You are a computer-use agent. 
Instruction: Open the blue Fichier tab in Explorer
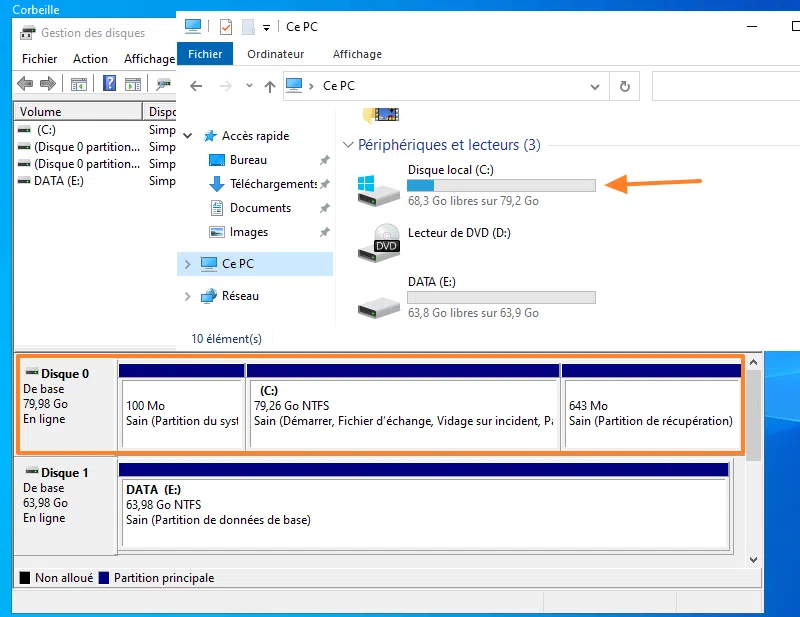click(205, 54)
